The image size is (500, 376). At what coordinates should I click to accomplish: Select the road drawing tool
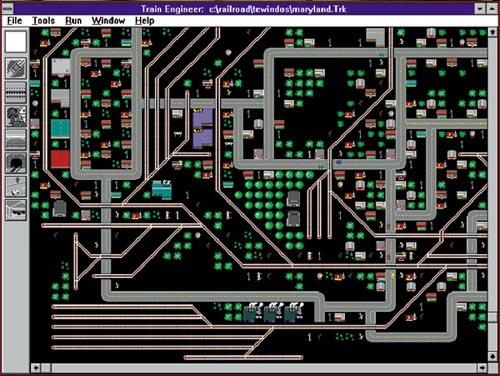click(16, 92)
